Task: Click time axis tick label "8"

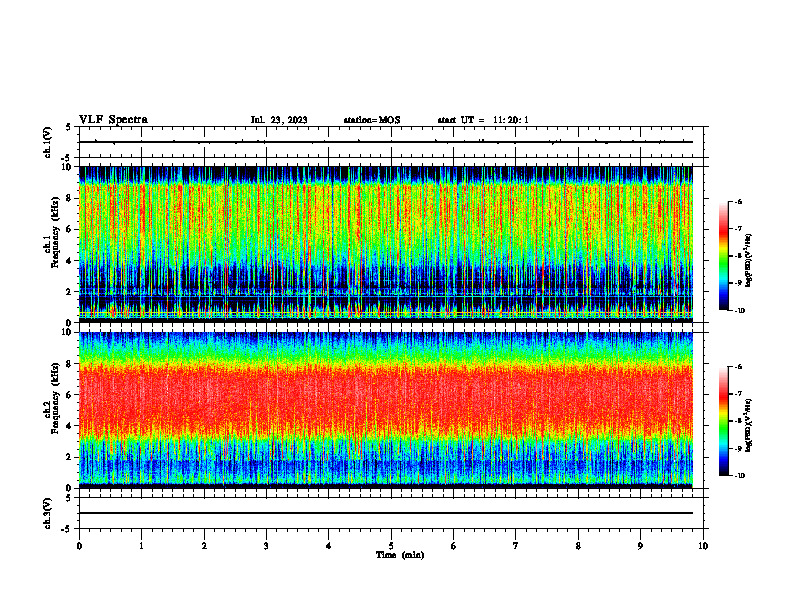Action: [x=578, y=546]
